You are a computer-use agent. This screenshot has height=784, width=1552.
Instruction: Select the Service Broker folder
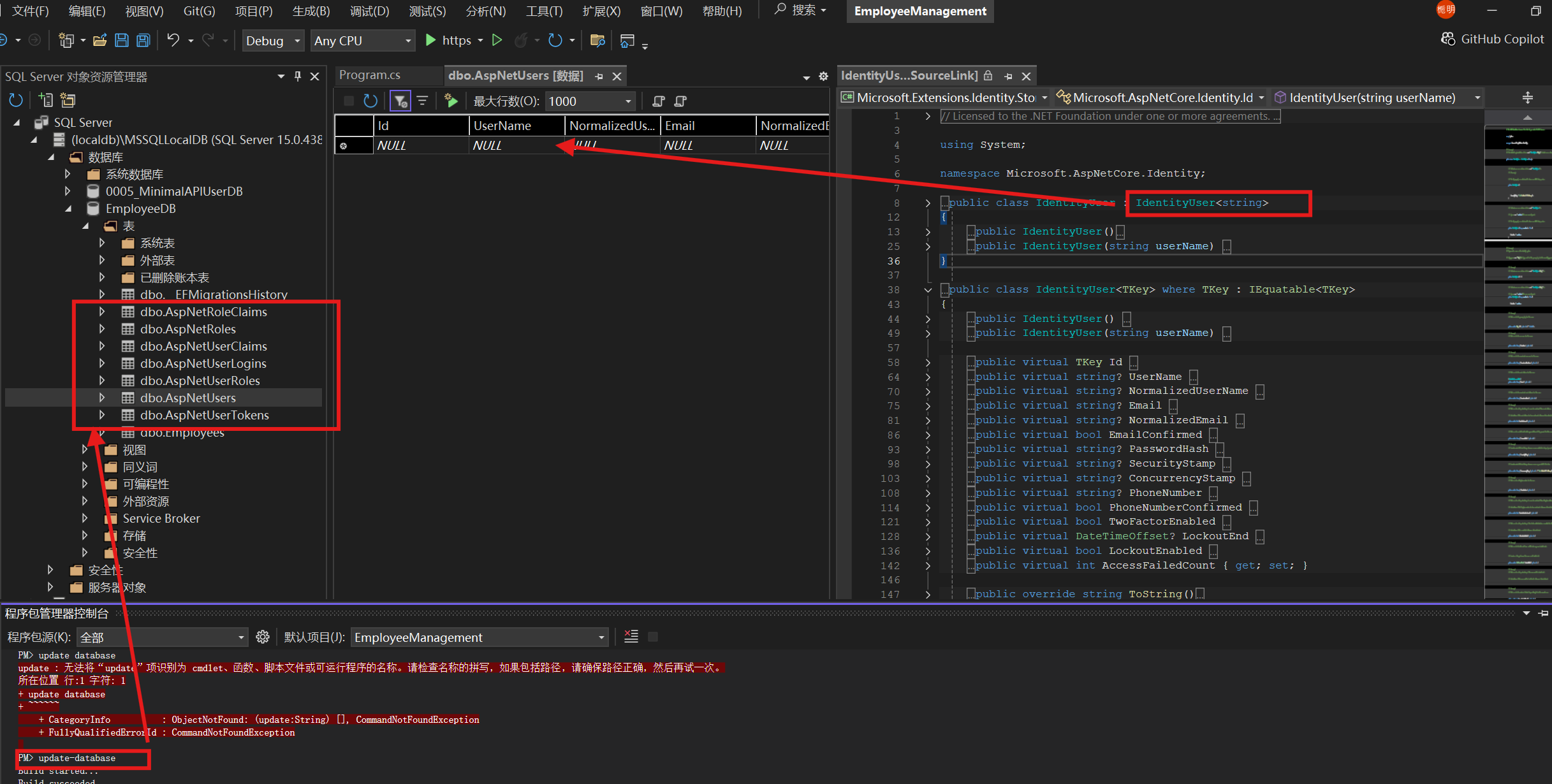point(161,518)
